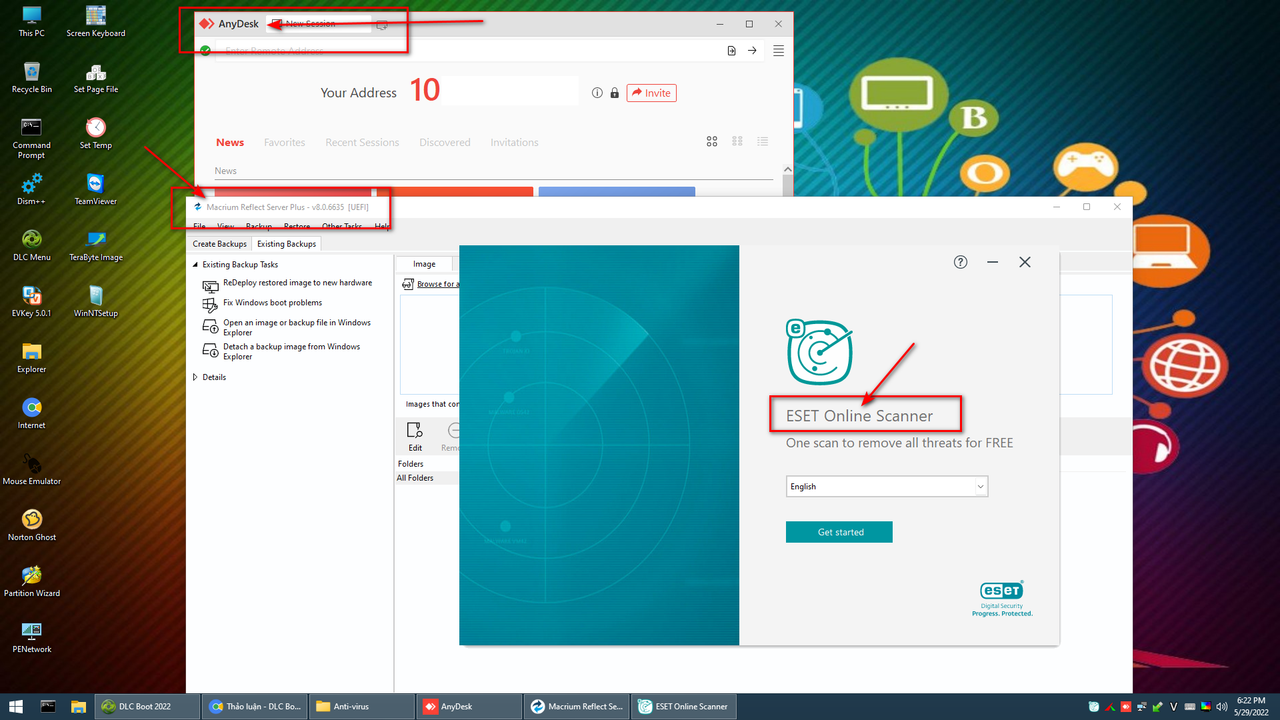This screenshot has height=720, width=1280.
Task: Launch Mouse Emulator desktop icon
Action: coord(32,469)
